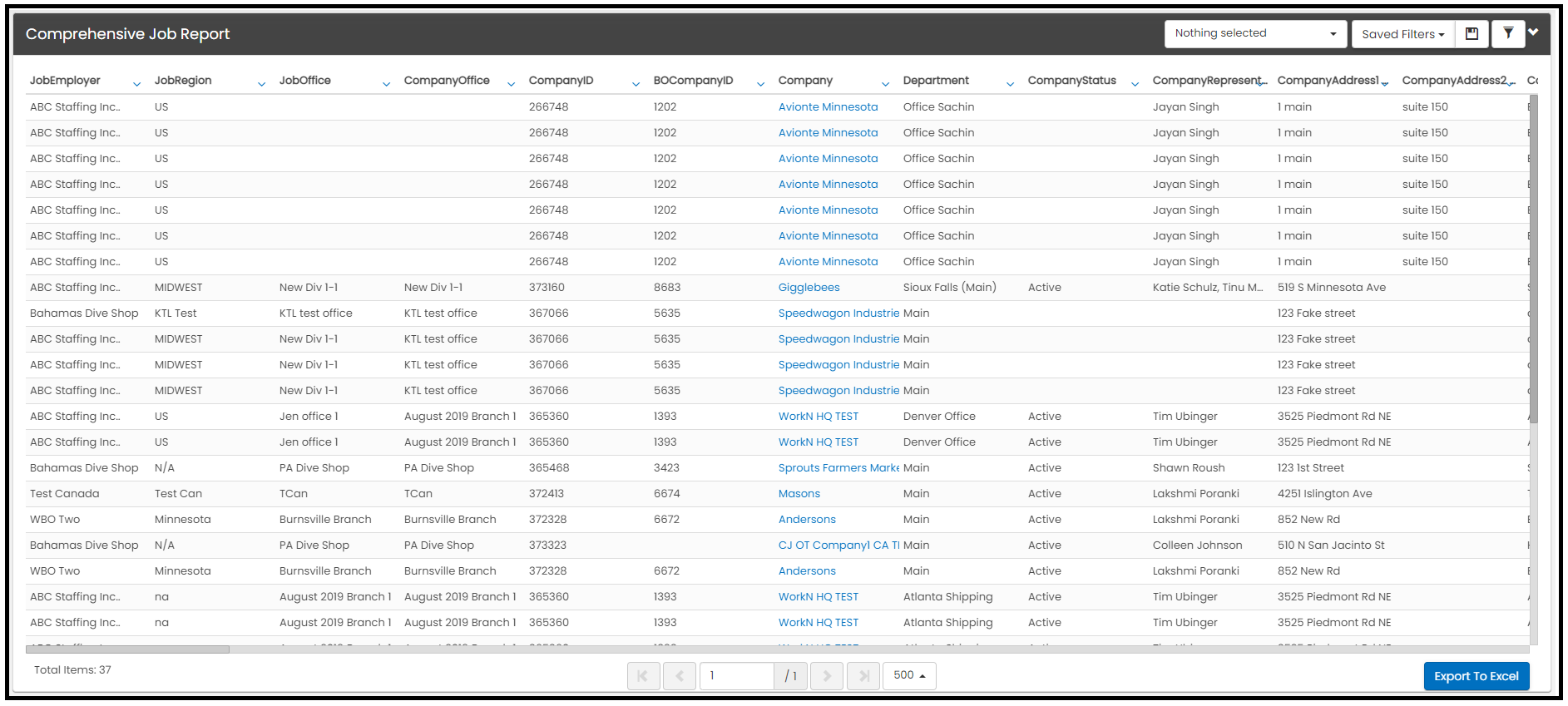Open the Saved Filters dropdown
The height and width of the screenshot is (706, 1568).
[1402, 34]
